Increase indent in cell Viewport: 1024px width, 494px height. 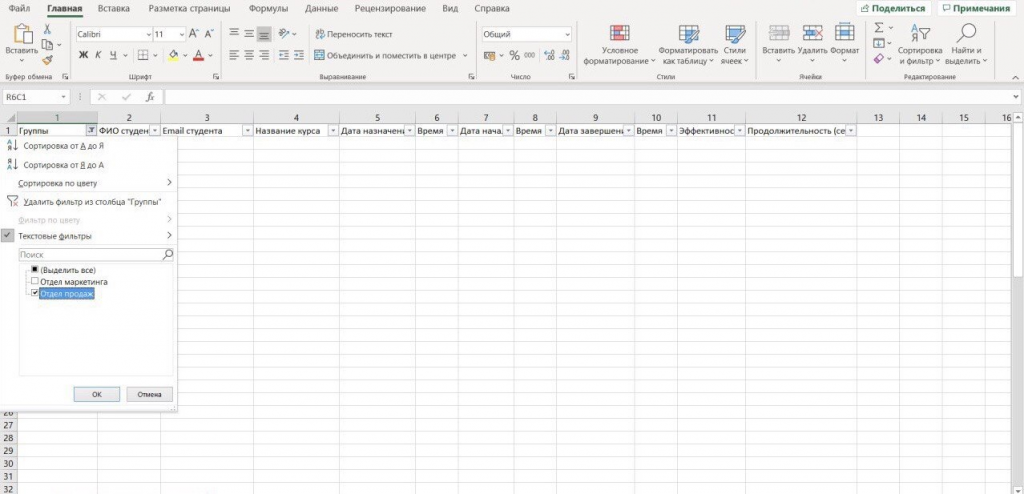(299, 56)
